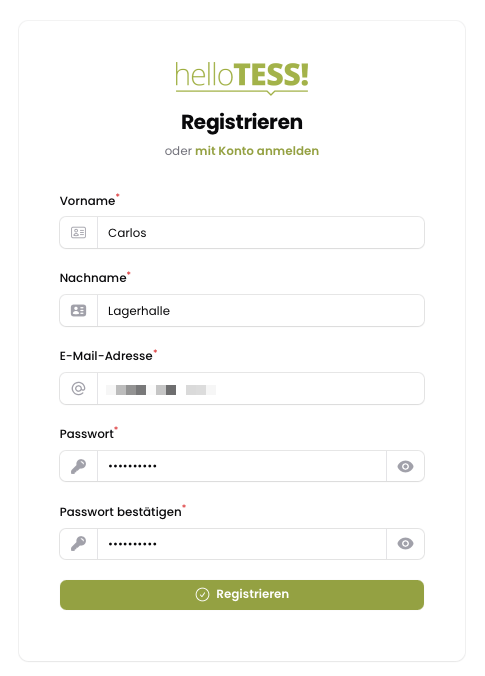Click the Vorname label
The width and height of the screenshot is (485, 676).
(x=88, y=201)
